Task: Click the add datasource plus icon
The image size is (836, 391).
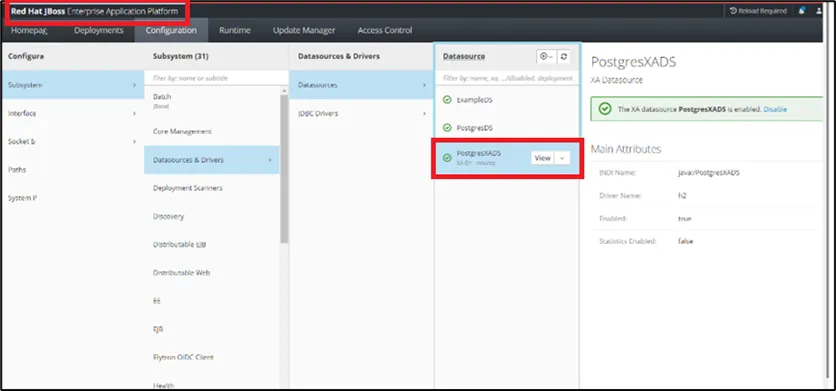Action: (546, 56)
